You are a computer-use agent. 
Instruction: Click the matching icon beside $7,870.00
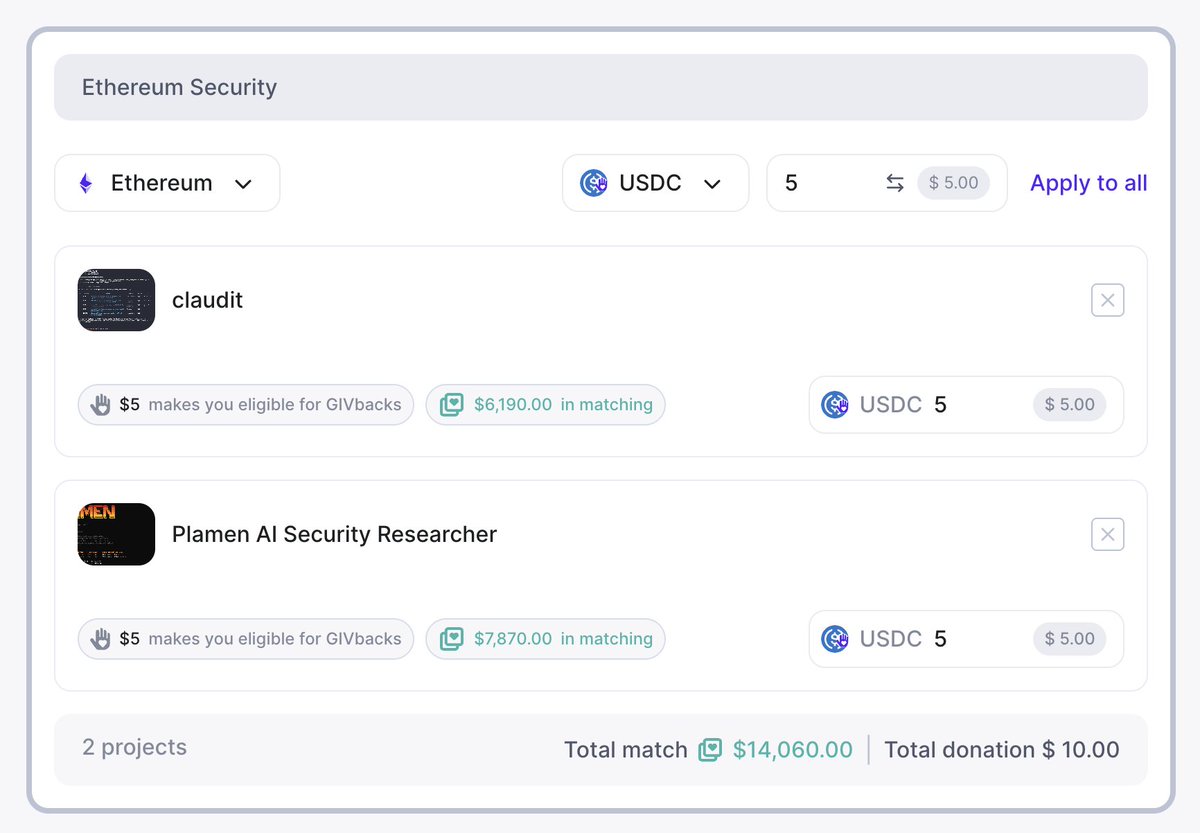point(452,639)
